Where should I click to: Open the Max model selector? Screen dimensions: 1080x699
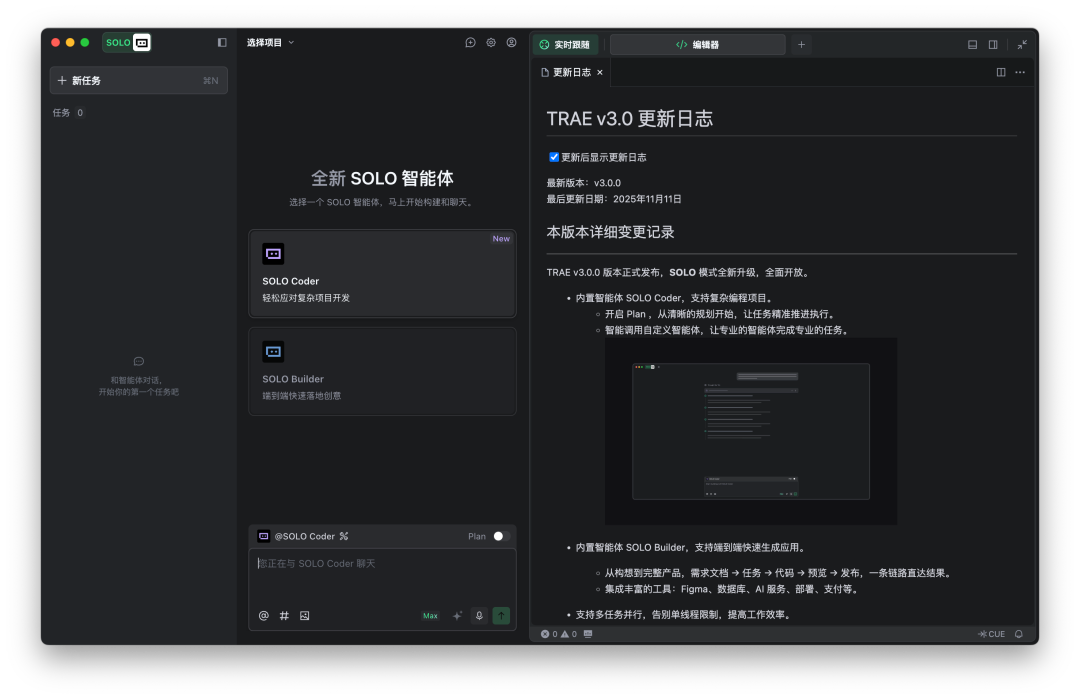430,616
